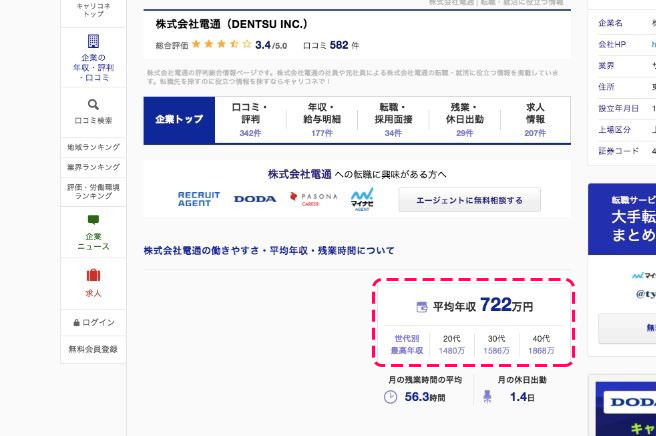Image resolution: width=656 pixels, height=436 pixels.
Task: Click ログイン text in the sidebar
Action: pyautogui.click(x=98, y=323)
